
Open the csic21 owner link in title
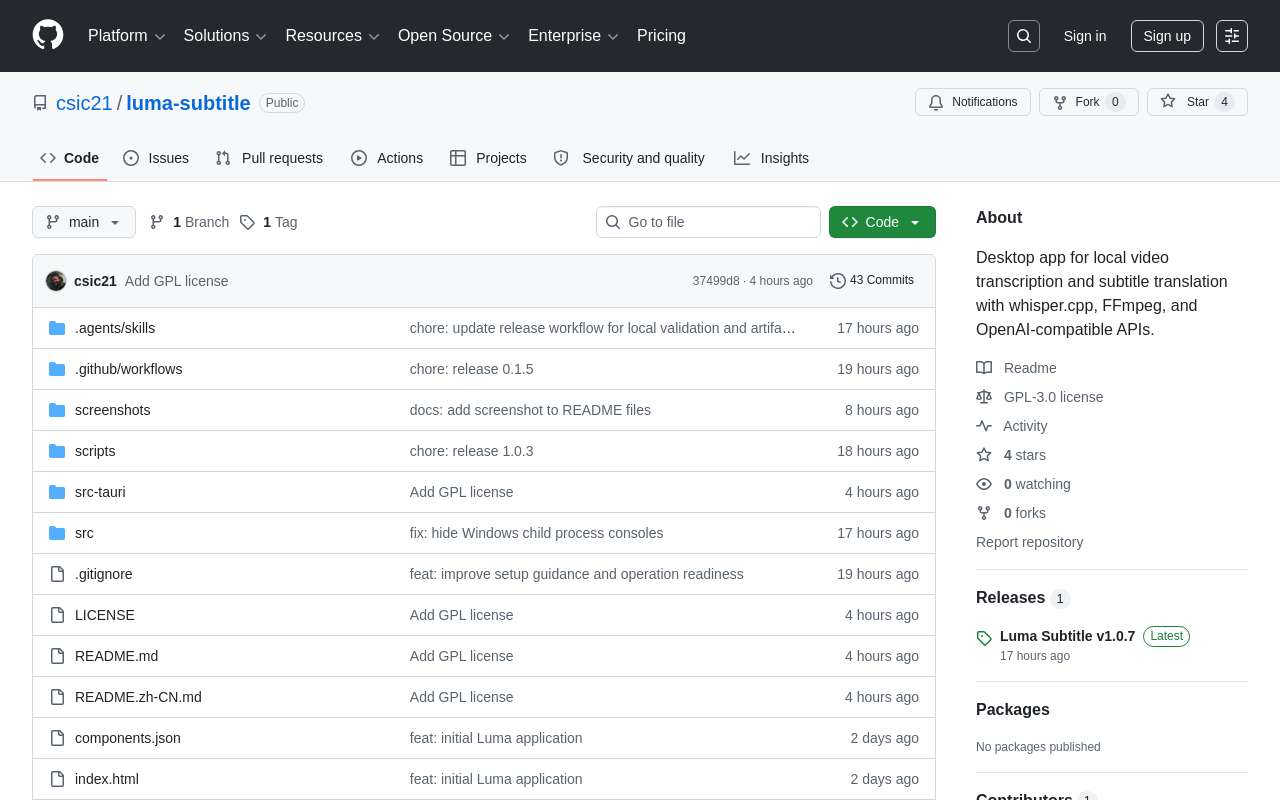[x=84, y=103]
